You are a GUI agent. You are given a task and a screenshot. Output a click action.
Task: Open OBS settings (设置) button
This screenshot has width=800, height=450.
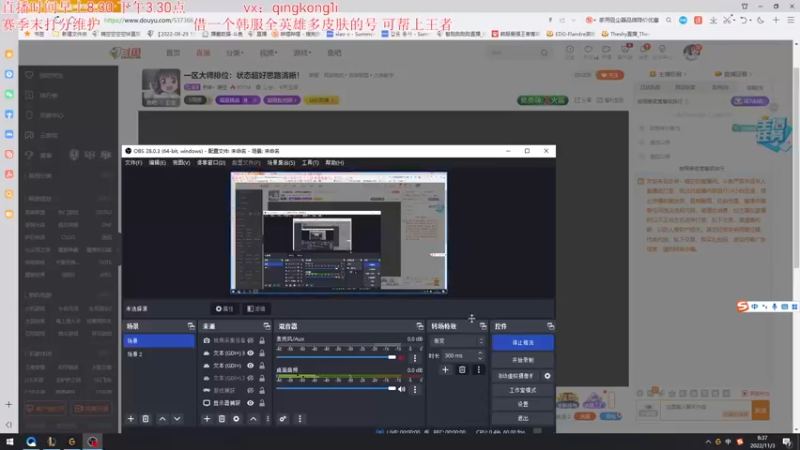pos(523,404)
